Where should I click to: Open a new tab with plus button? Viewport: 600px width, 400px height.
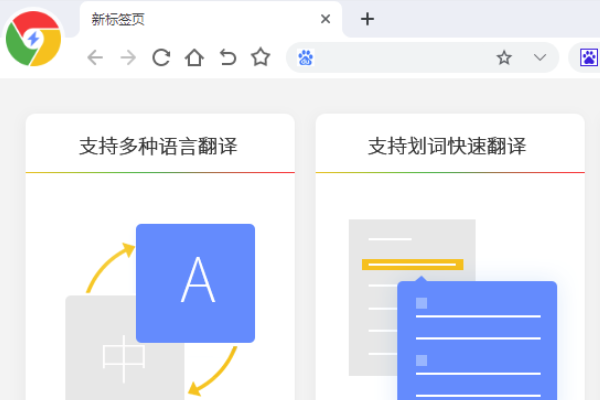pyautogui.click(x=367, y=19)
